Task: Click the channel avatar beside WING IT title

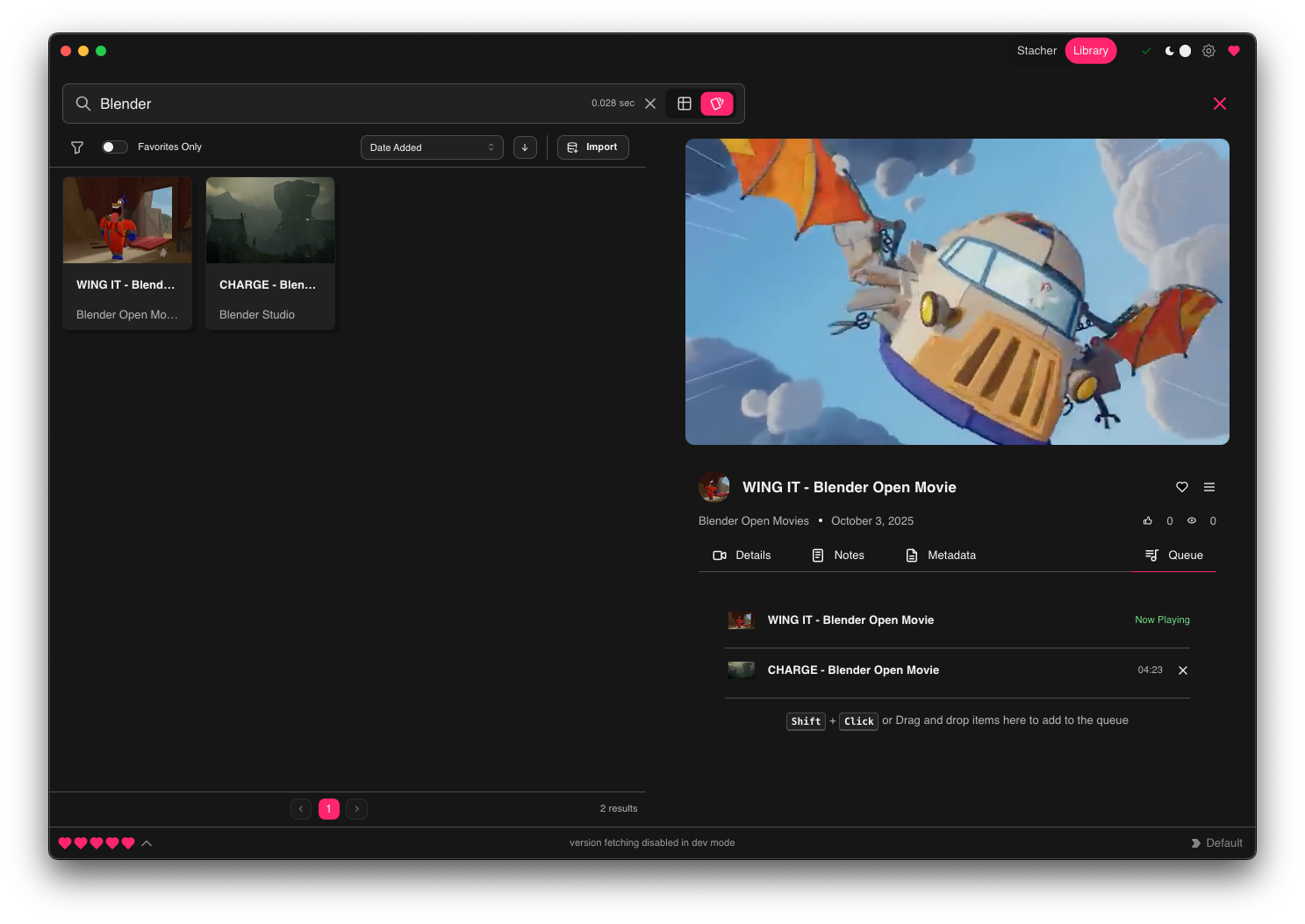Action: [714, 487]
